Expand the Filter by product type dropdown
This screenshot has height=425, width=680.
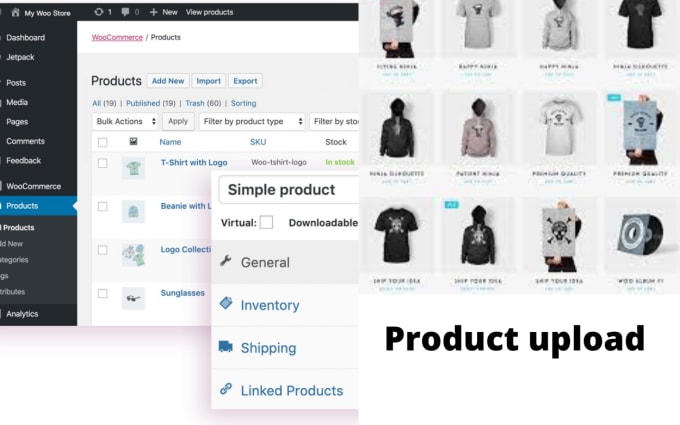(252, 121)
